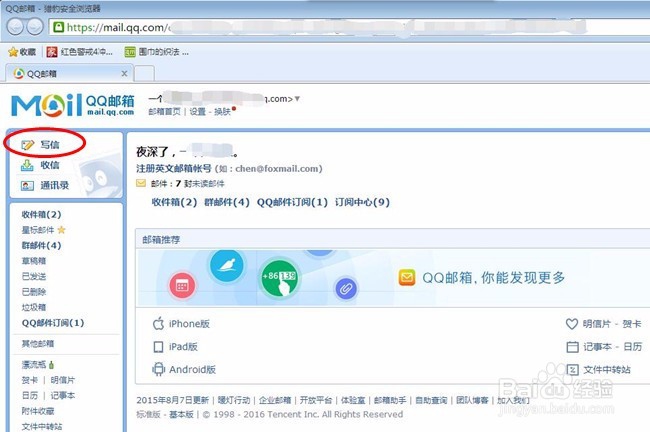Image resolution: width=650 pixels, height=432 pixels.
Task: Open 文件中转站 in the sidebar
Action: 42,426
